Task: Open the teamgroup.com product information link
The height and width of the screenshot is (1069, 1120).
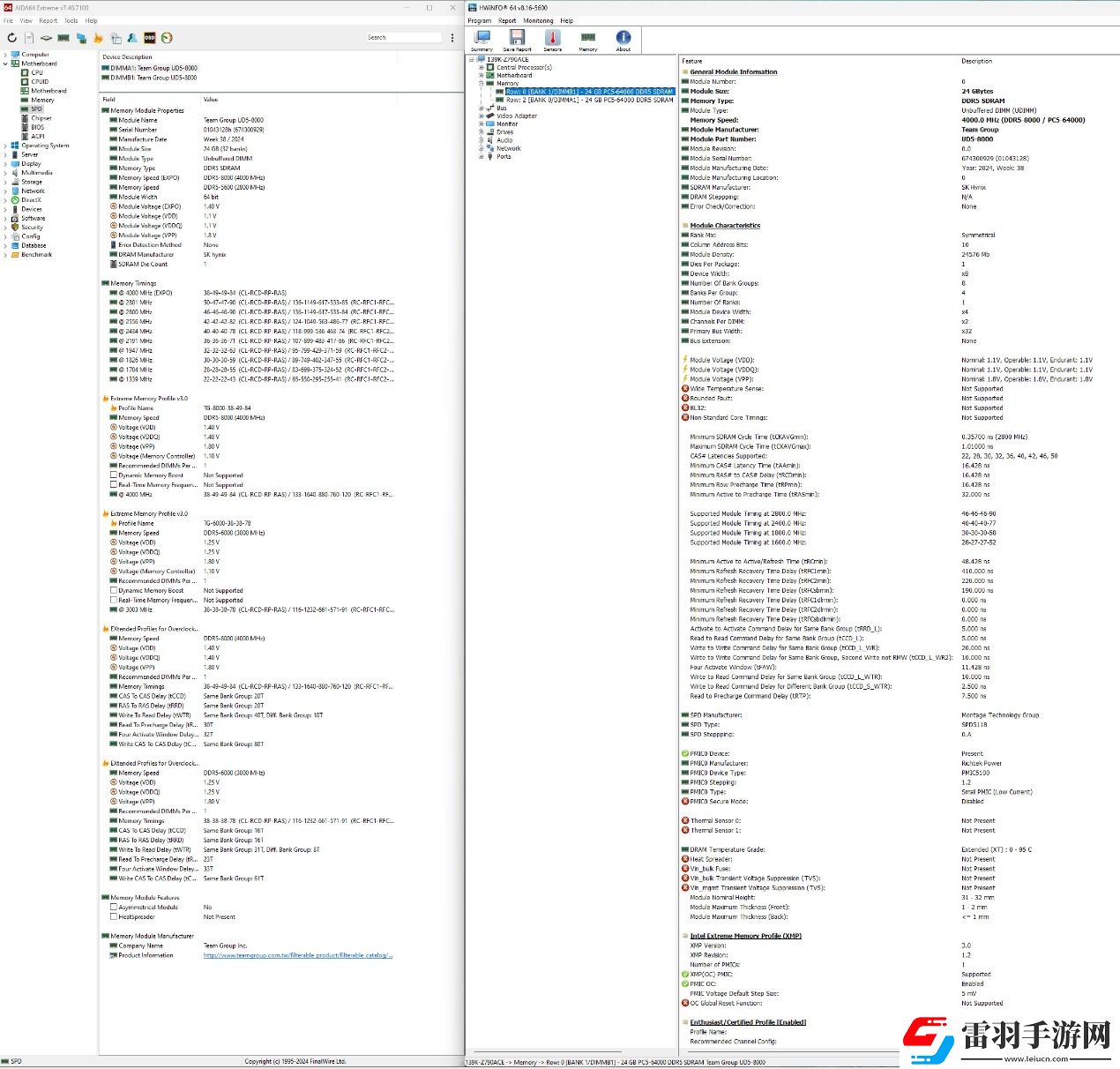Action: [298, 955]
